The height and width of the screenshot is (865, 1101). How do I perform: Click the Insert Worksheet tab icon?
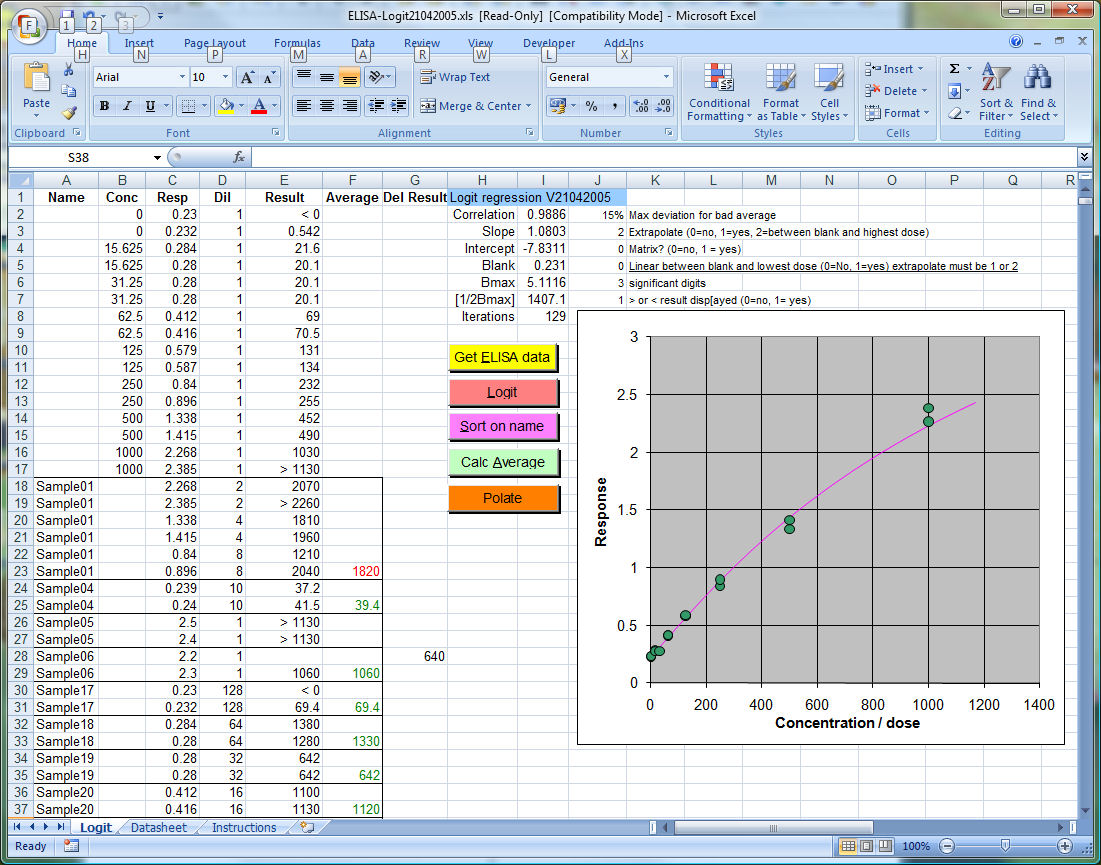click(307, 827)
